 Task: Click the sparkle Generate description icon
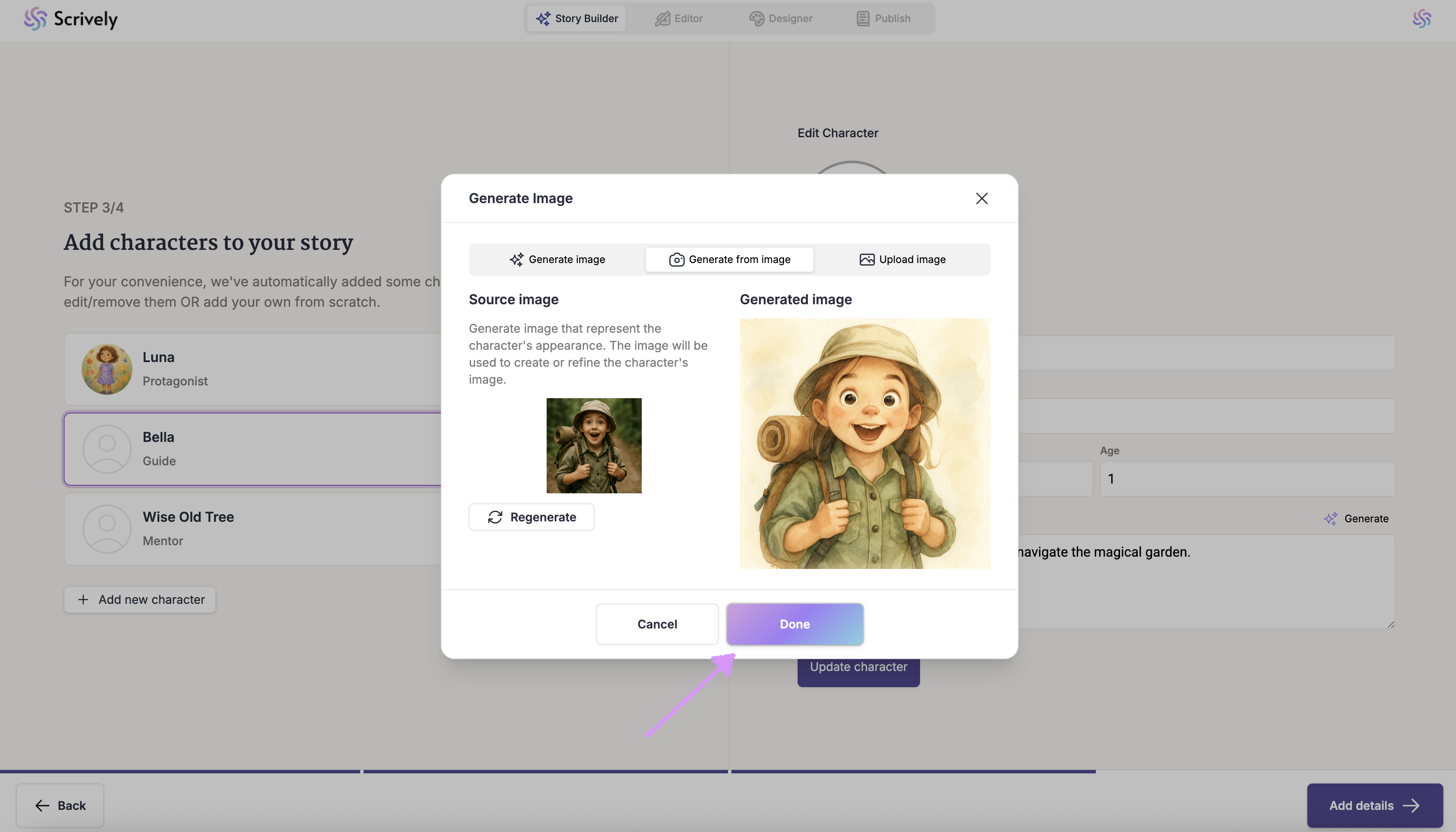pyautogui.click(x=1330, y=518)
